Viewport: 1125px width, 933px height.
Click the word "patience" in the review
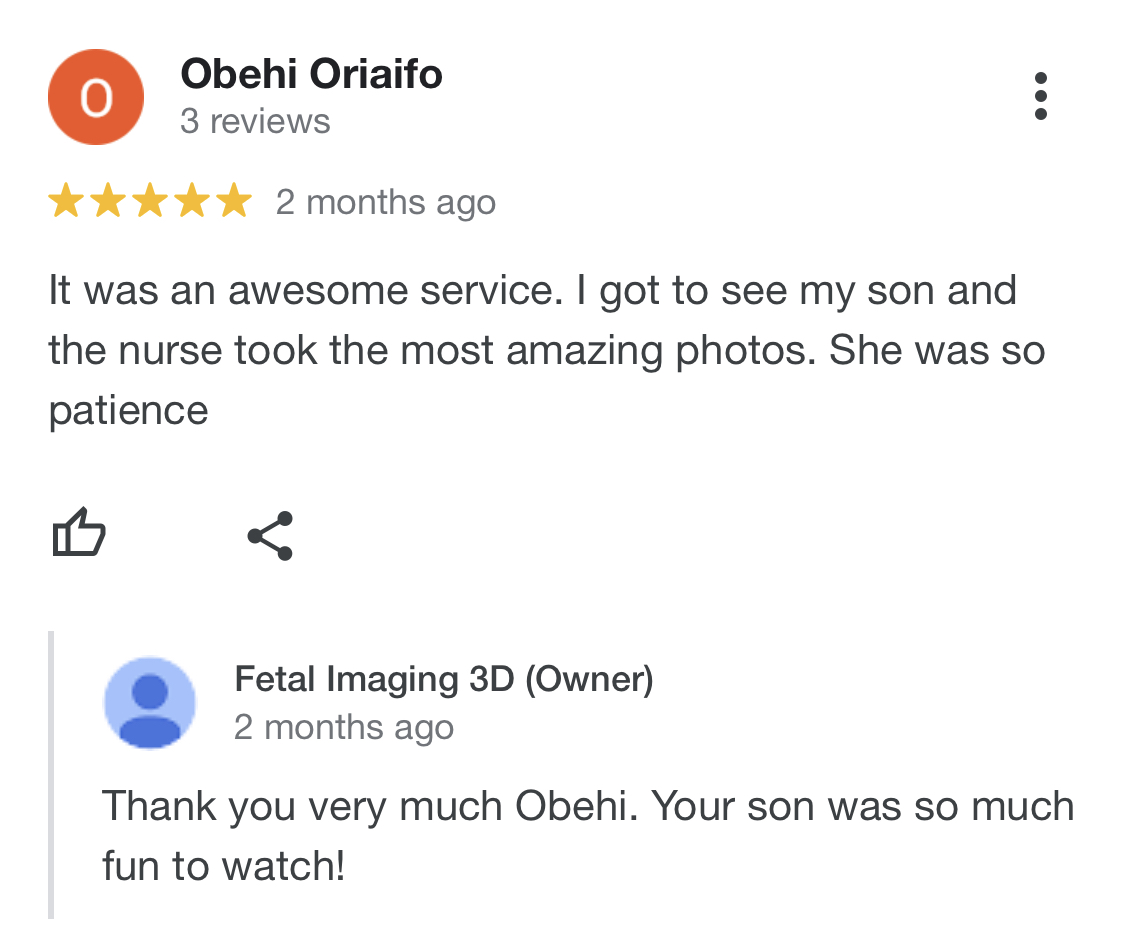click(128, 410)
